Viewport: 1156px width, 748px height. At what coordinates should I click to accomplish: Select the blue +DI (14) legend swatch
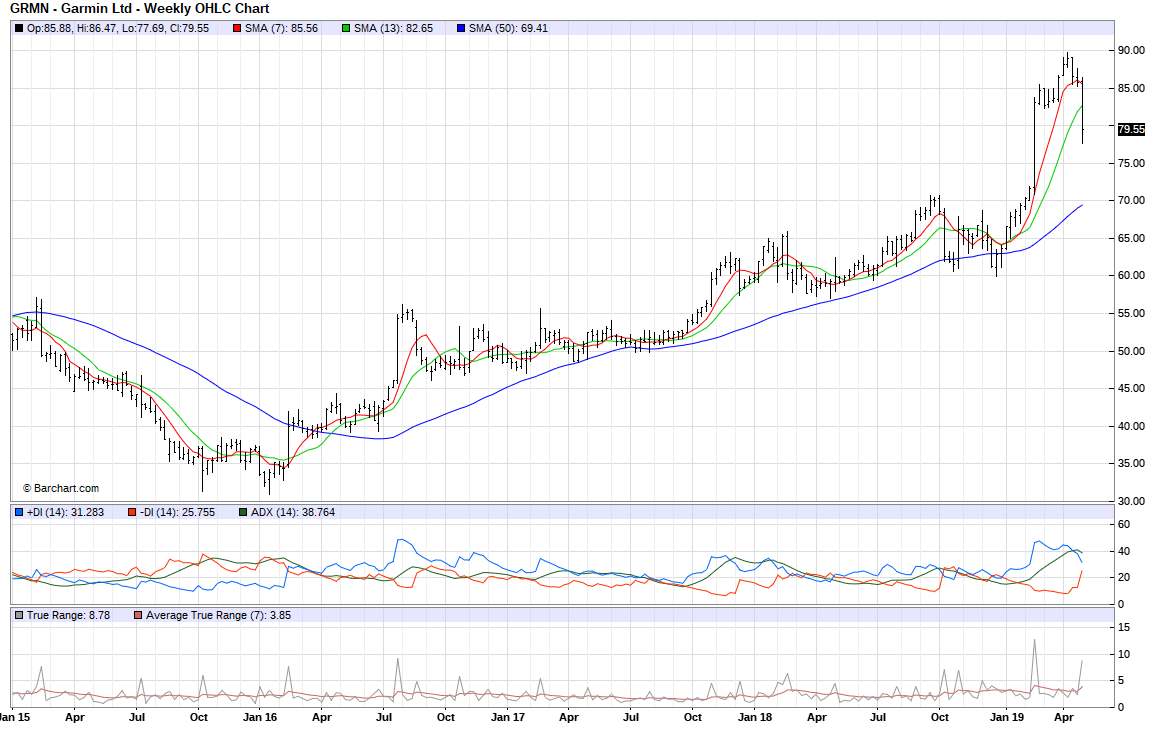pos(18,512)
